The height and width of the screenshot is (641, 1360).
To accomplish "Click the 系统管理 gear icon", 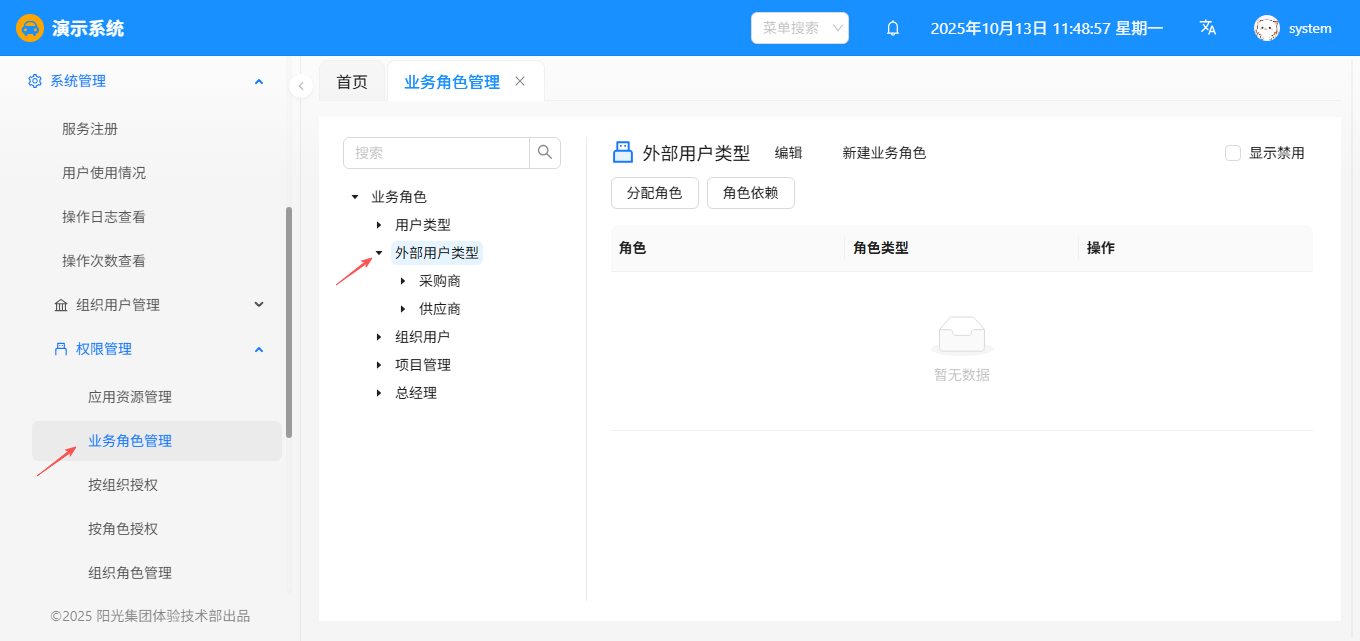I will coord(35,81).
